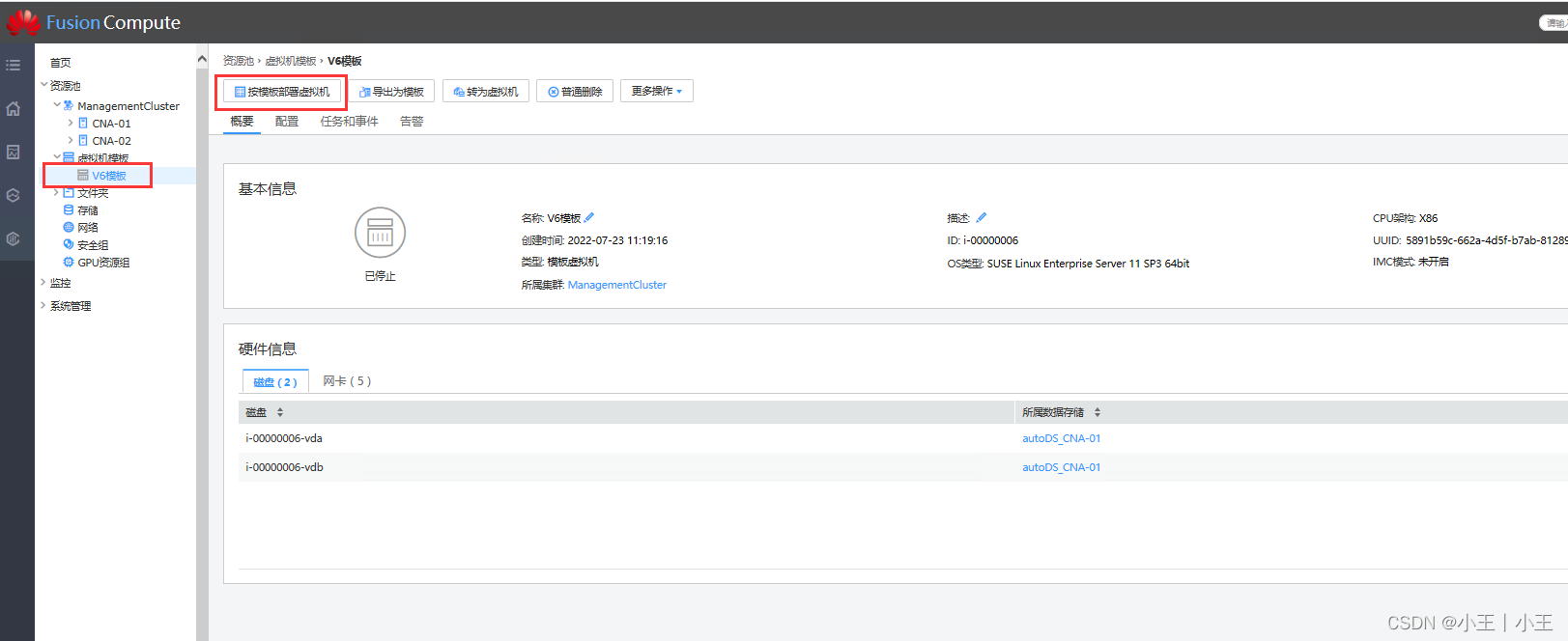Click the 网络 network globe icon

click(69, 227)
